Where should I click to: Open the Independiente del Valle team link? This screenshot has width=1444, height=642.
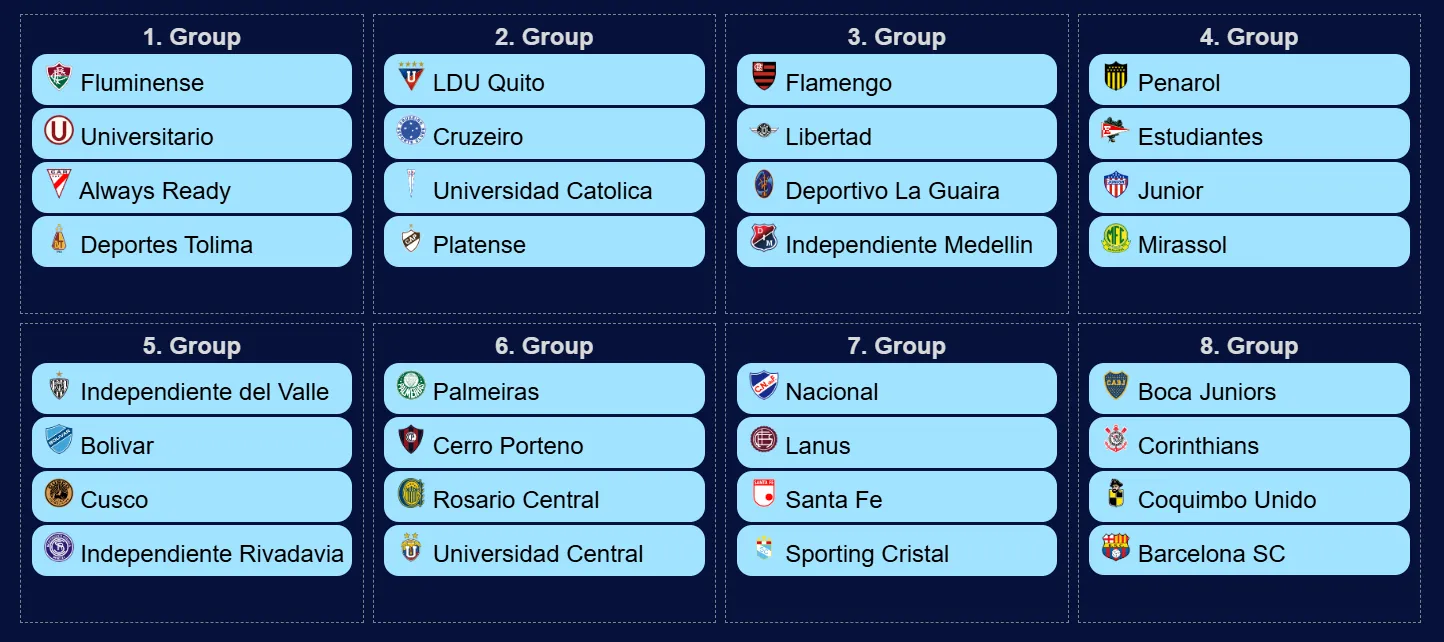click(x=204, y=392)
